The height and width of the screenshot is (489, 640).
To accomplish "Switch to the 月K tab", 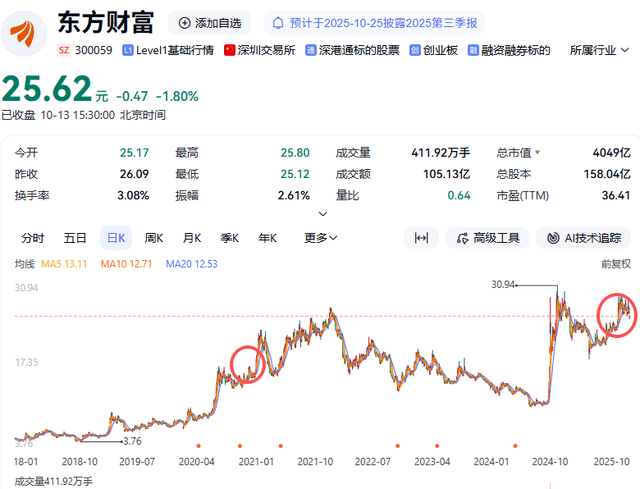I will coord(192,238).
